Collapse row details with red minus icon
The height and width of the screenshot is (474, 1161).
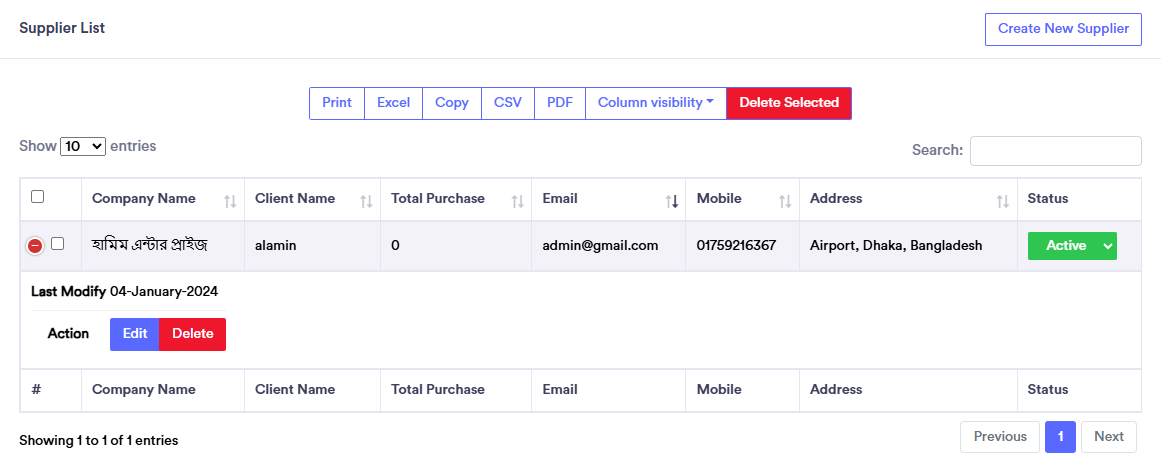[35, 245]
